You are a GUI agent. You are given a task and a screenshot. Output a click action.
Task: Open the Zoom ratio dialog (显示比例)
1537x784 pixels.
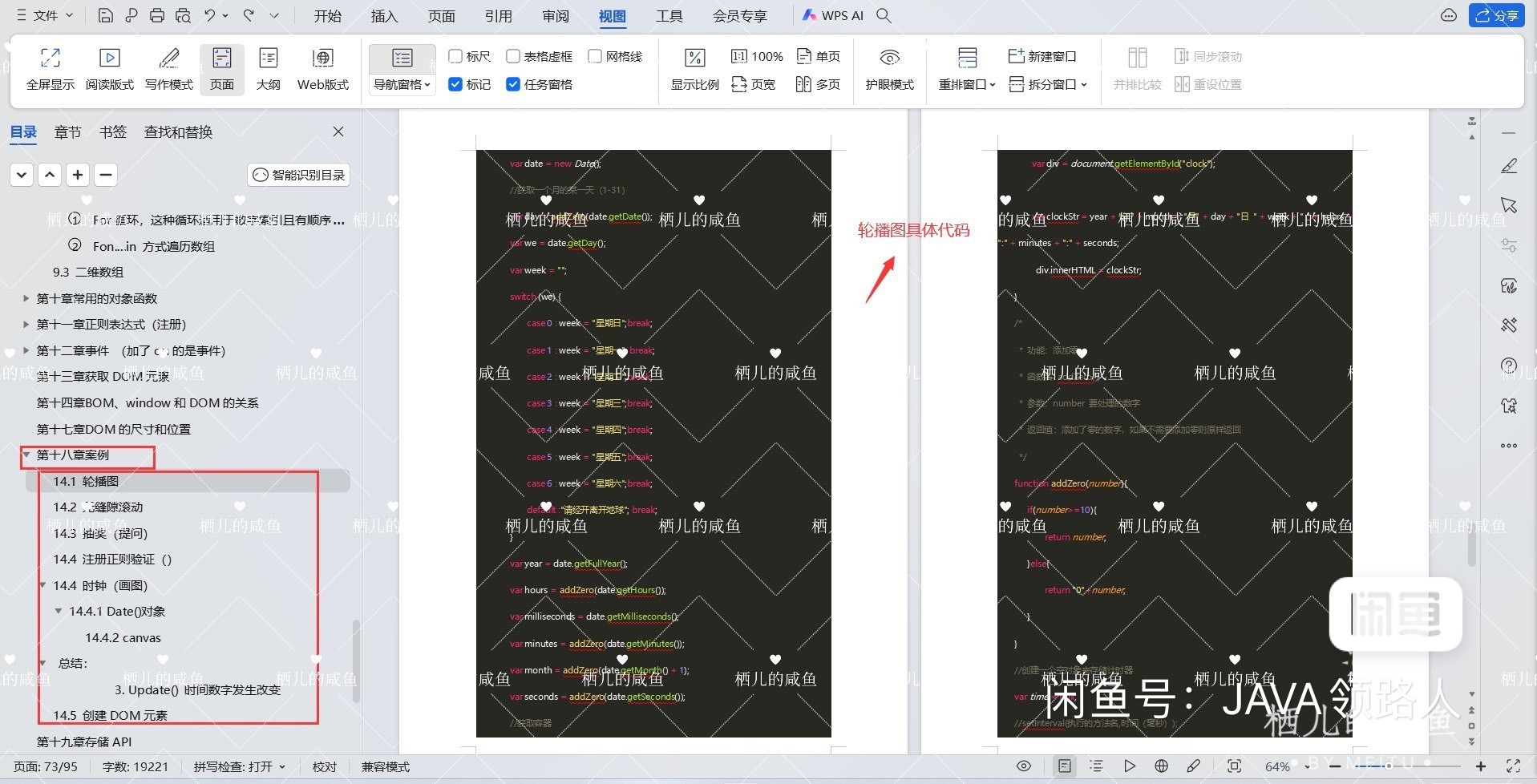695,68
